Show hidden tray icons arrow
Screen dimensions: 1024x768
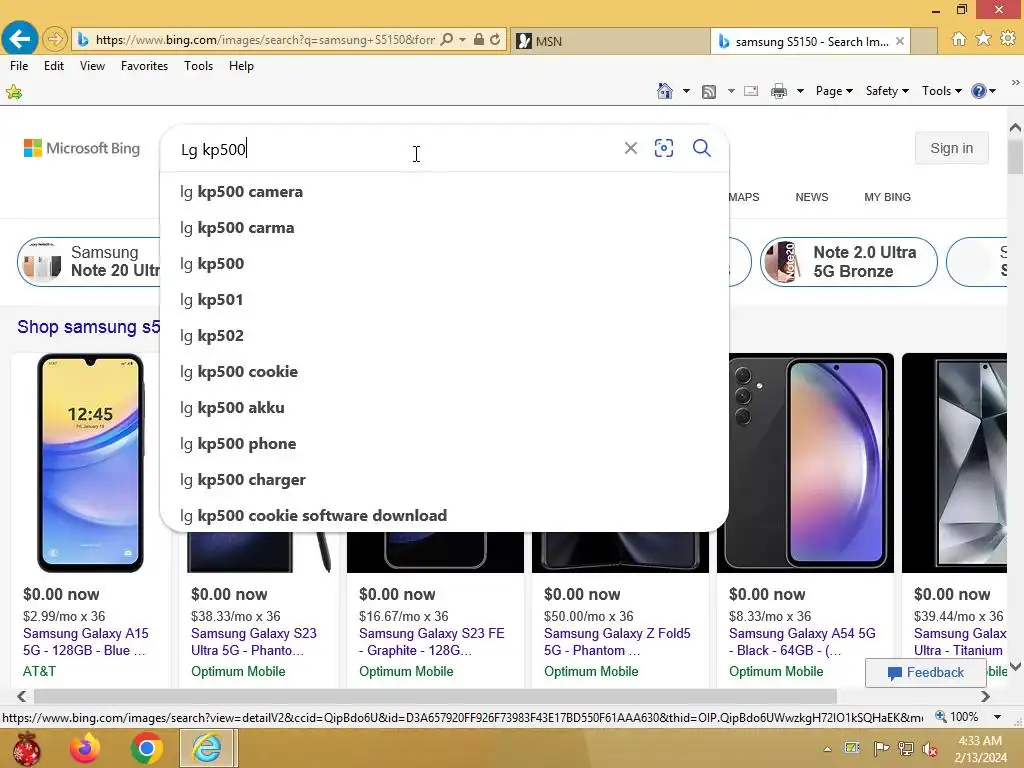click(x=827, y=749)
